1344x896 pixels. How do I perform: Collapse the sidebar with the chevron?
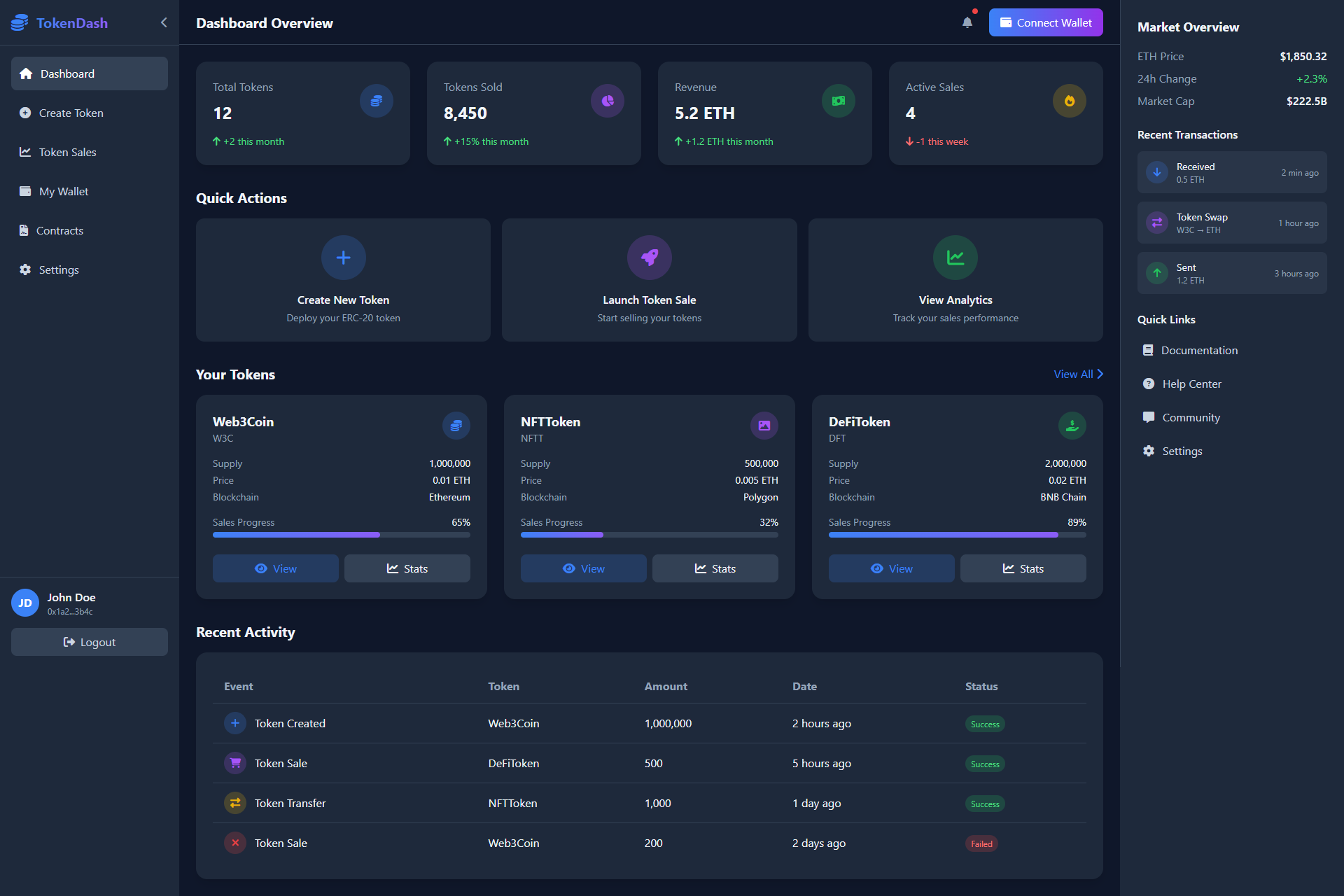[x=163, y=22]
